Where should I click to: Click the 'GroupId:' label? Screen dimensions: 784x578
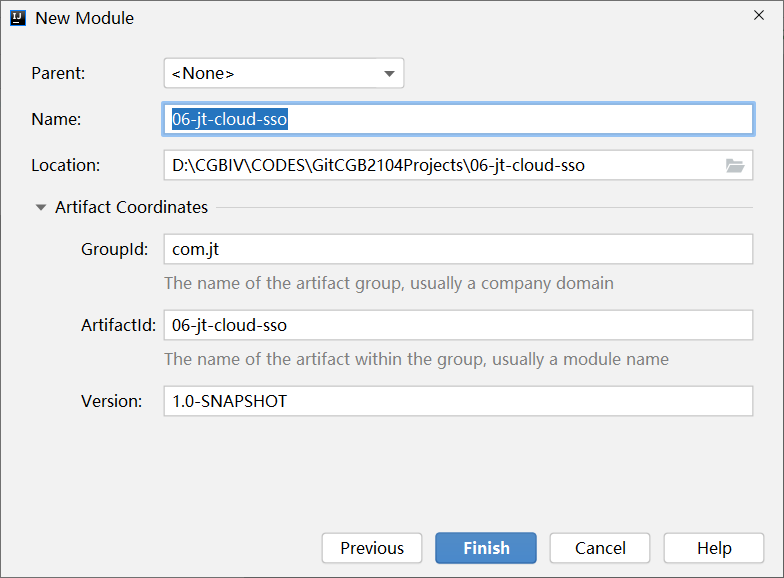point(114,249)
